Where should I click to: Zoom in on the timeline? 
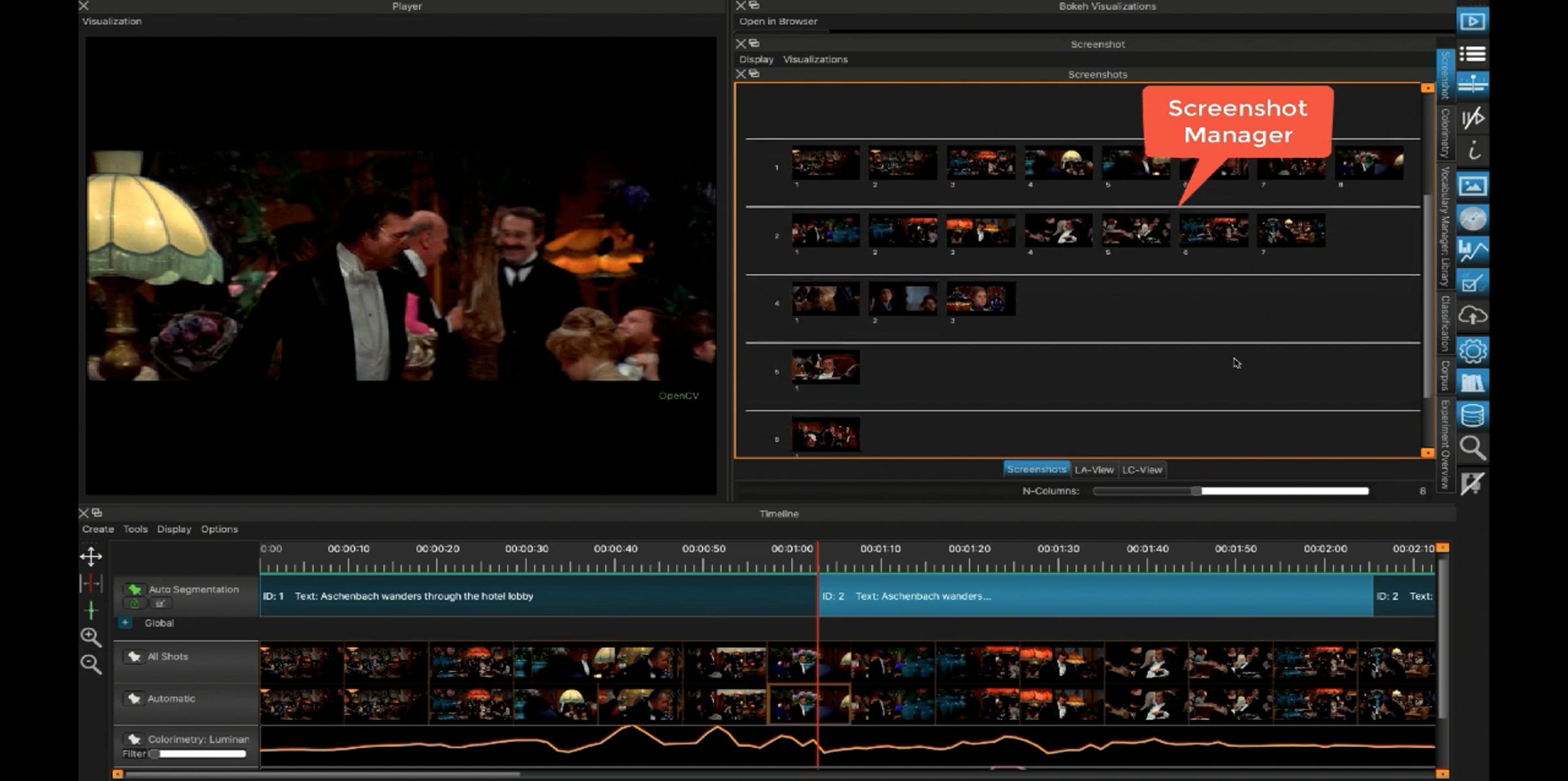[91, 637]
